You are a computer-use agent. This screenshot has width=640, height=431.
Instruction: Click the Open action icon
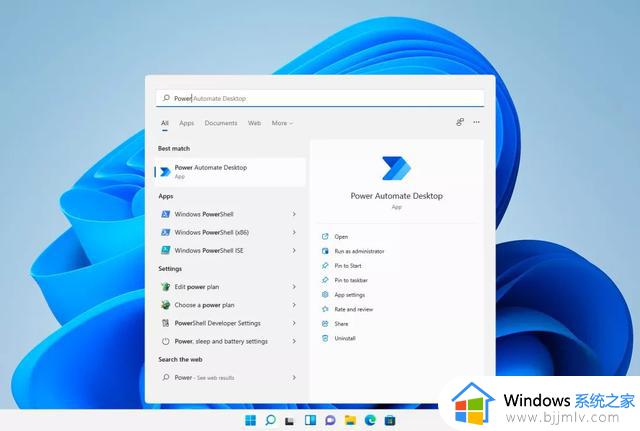(325, 236)
